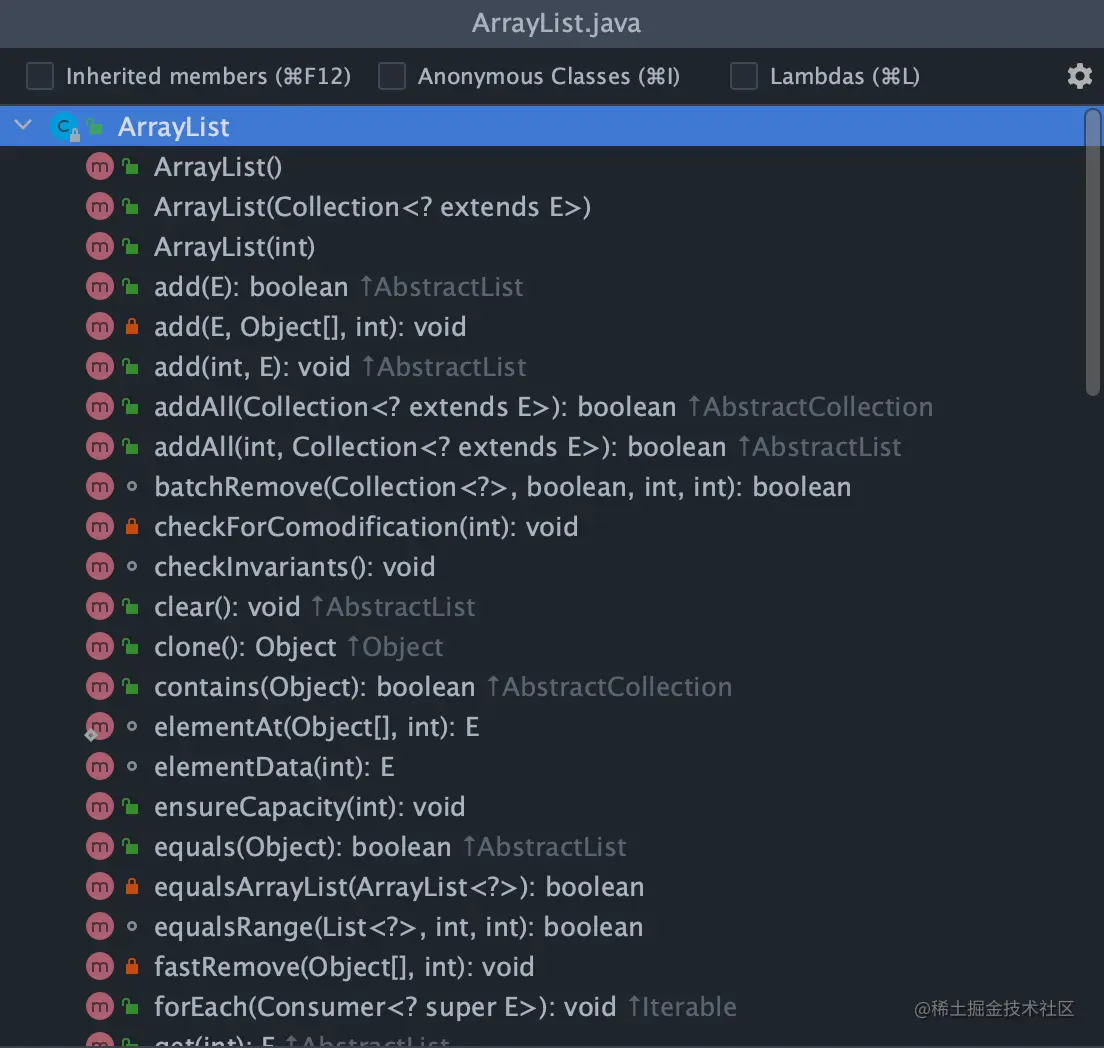Click the public icon of equals(Object): boolean
This screenshot has width=1104, height=1048.
pyautogui.click(x=130, y=847)
